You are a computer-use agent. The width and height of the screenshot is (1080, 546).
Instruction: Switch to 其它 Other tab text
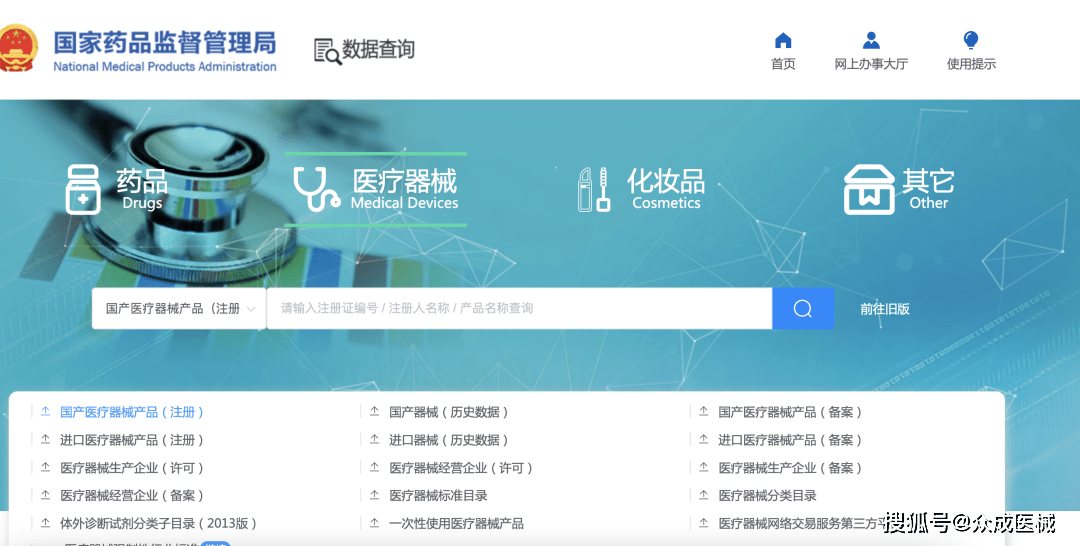click(x=928, y=189)
